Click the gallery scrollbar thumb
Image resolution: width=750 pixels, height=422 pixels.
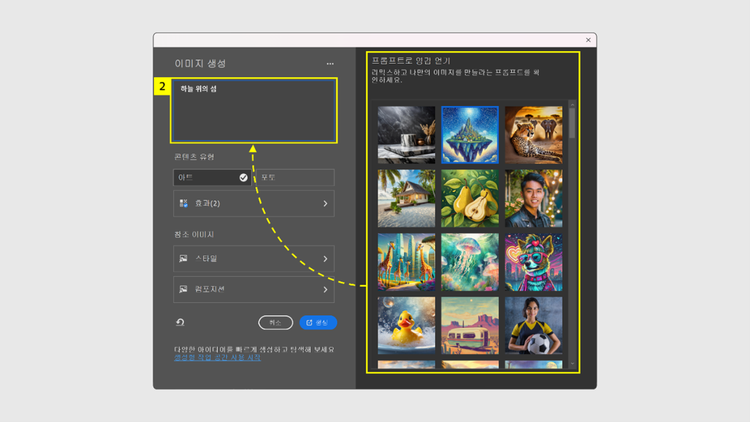572,123
